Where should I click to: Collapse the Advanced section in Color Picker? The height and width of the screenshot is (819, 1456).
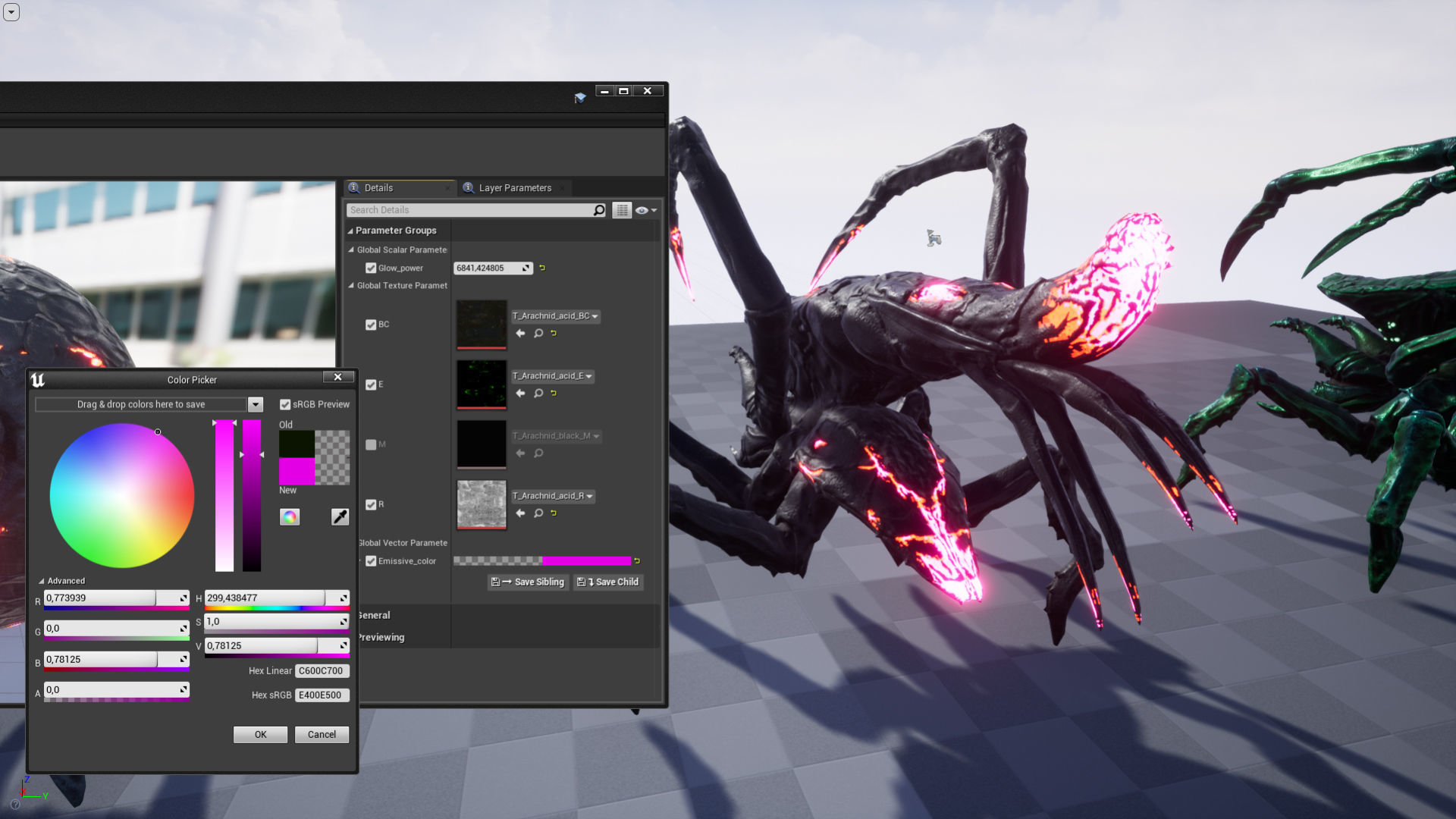tap(41, 582)
